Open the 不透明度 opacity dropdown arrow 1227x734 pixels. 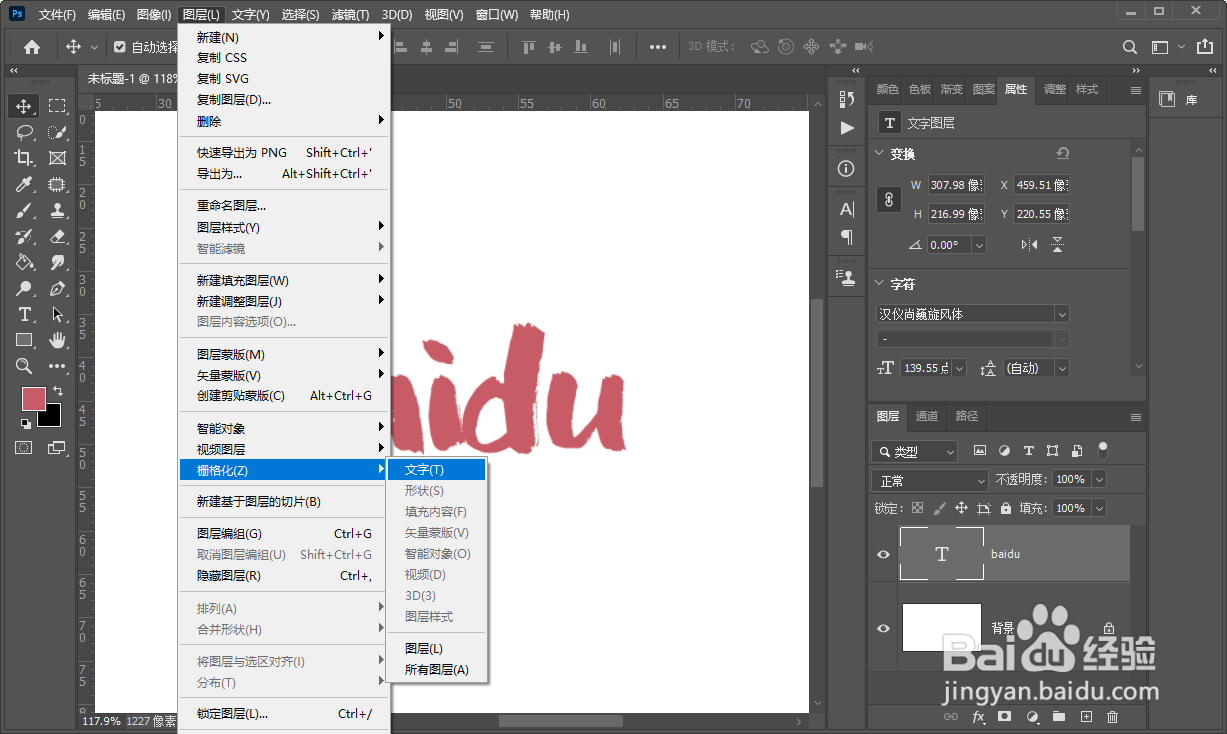(1099, 480)
